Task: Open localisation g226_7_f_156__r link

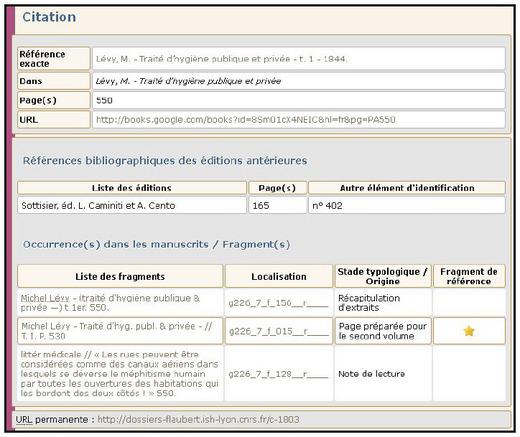Action: [278, 303]
